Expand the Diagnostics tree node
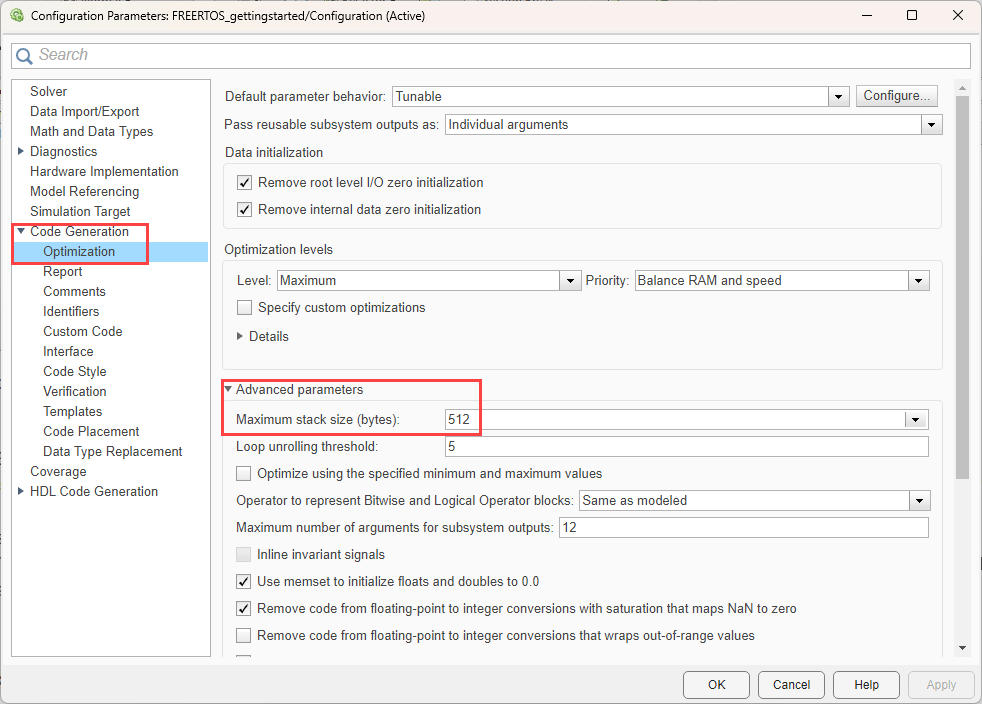The image size is (982, 704). coord(21,152)
